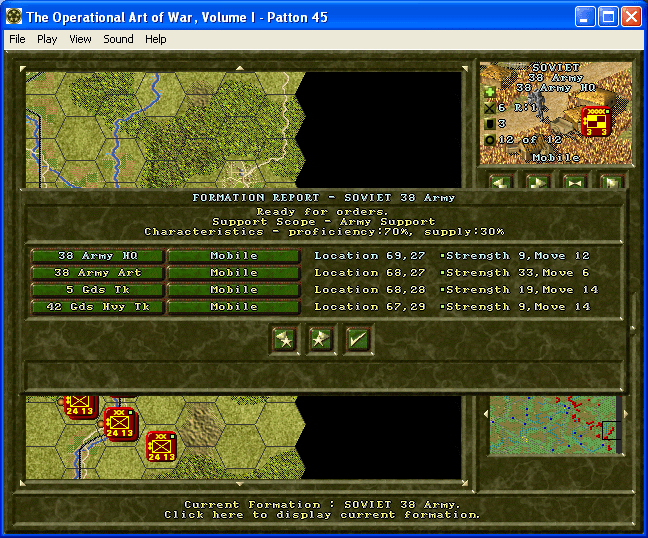Click minimap right scroll arrow

coord(626,414)
